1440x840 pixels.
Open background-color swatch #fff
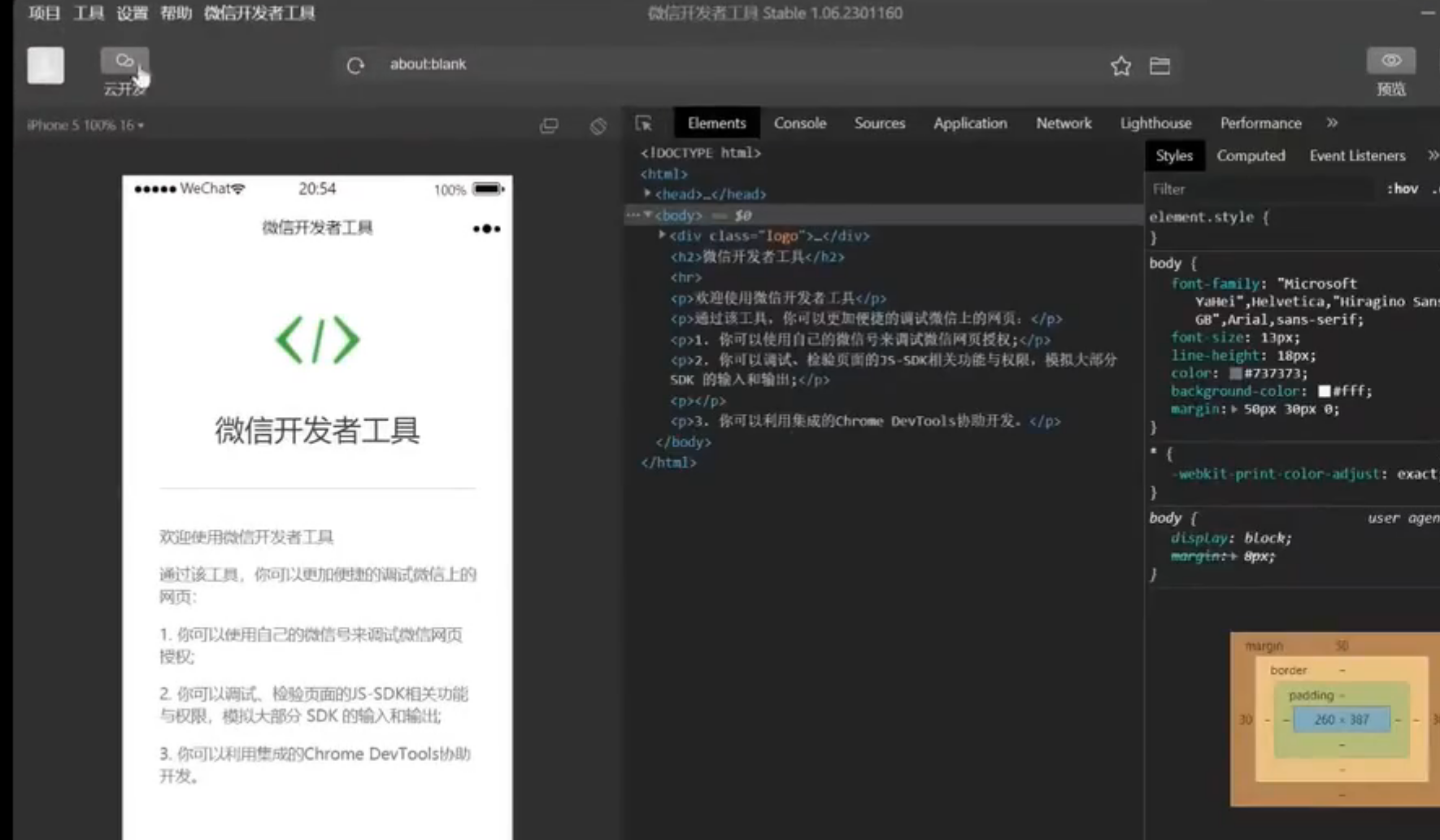pos(1324,391)
